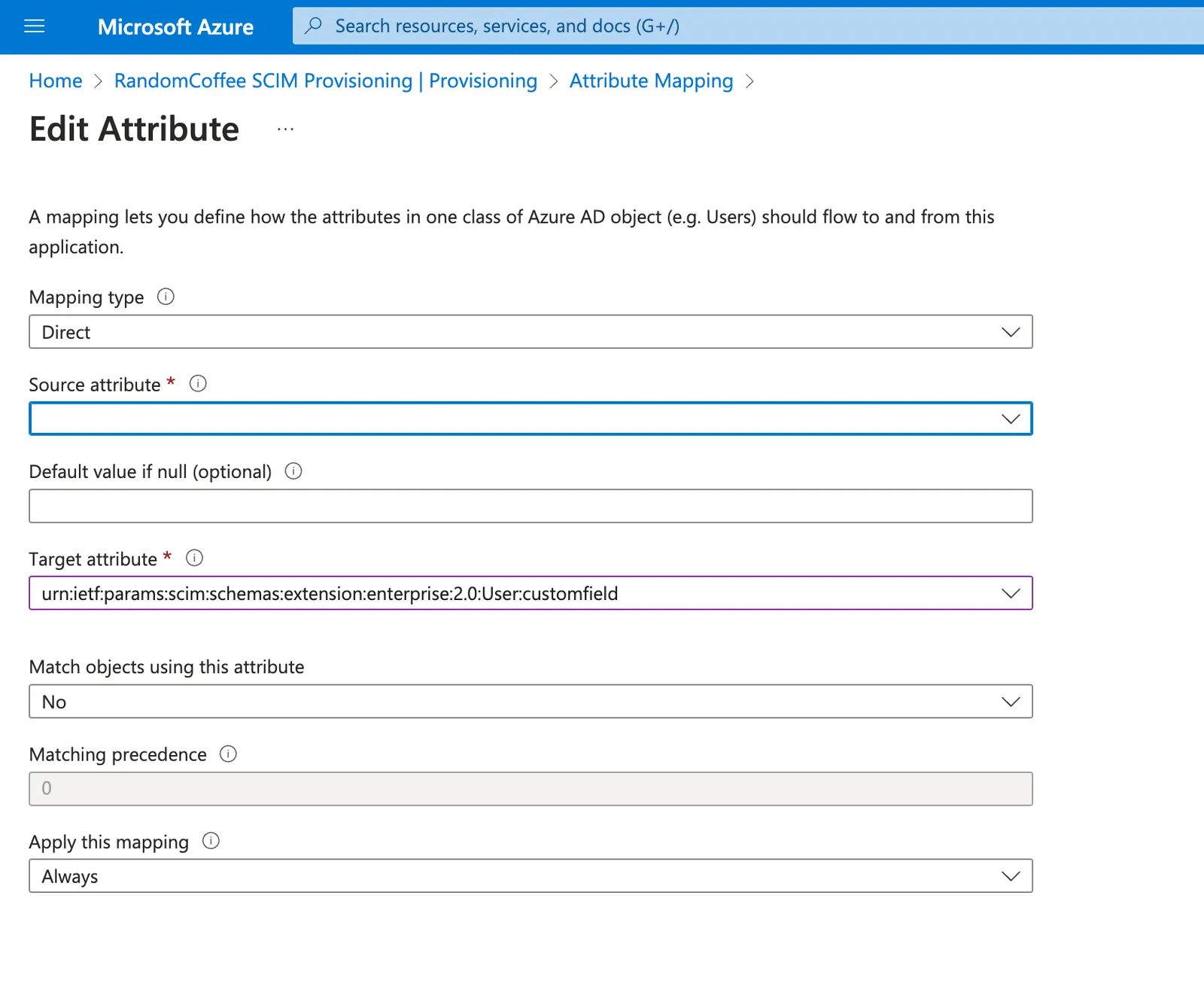This screenshot has height=1002, width=1204.
Task: Click the disabled Matching precedence field
Action: tap(531, 789)
